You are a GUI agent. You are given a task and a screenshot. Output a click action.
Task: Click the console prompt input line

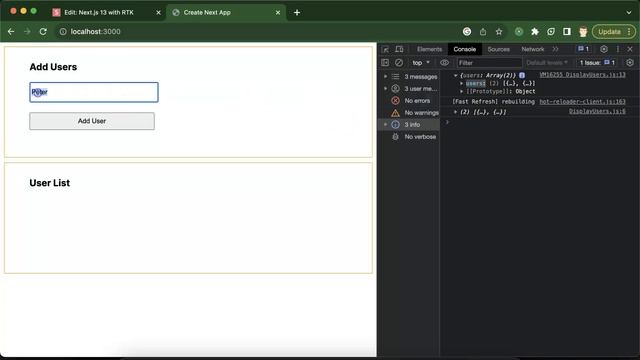[x=541, y=122]
